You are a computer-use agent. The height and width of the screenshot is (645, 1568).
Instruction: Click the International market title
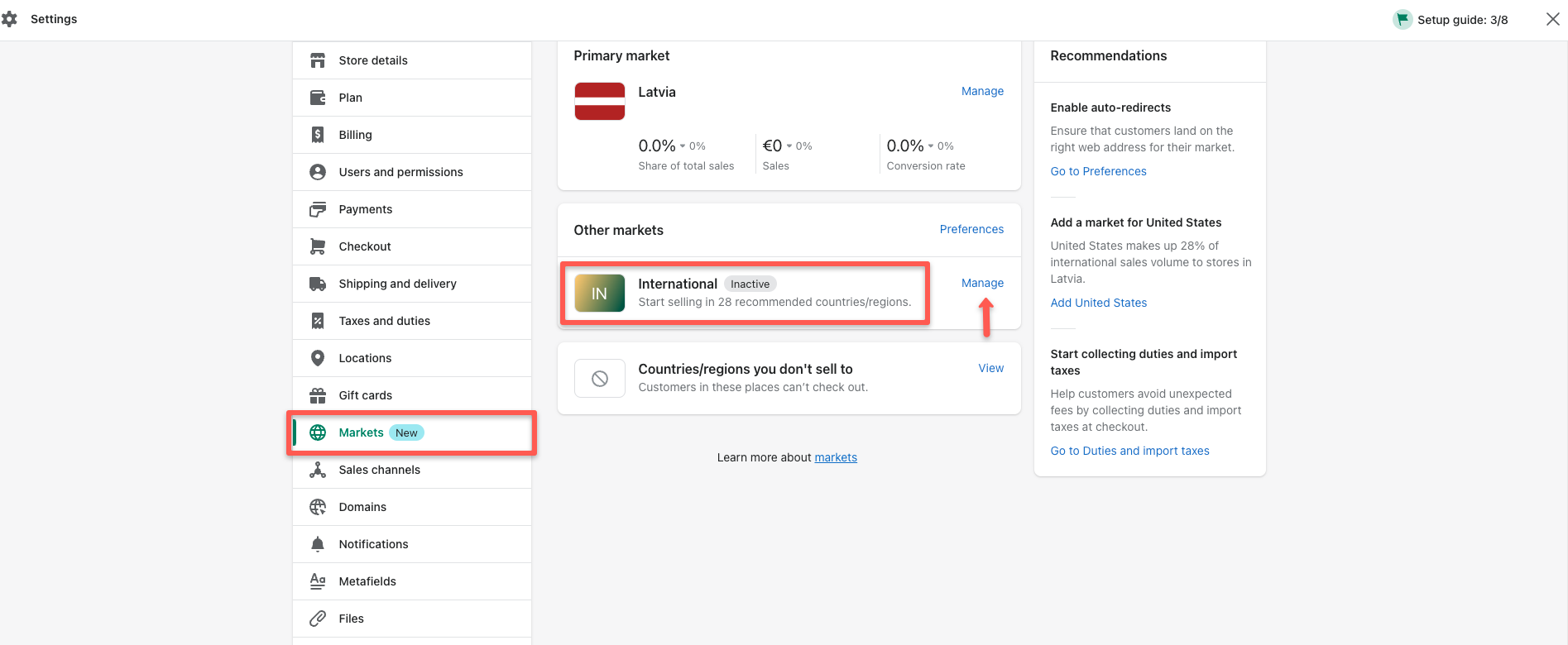[x=677, y=284]
